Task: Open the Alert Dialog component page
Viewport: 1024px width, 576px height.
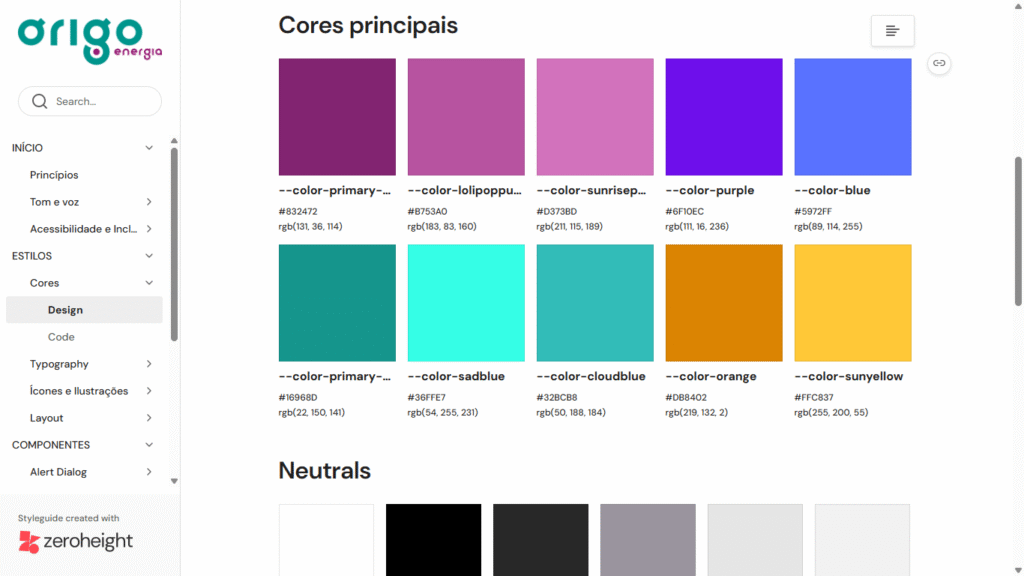Action: [58, 472]
